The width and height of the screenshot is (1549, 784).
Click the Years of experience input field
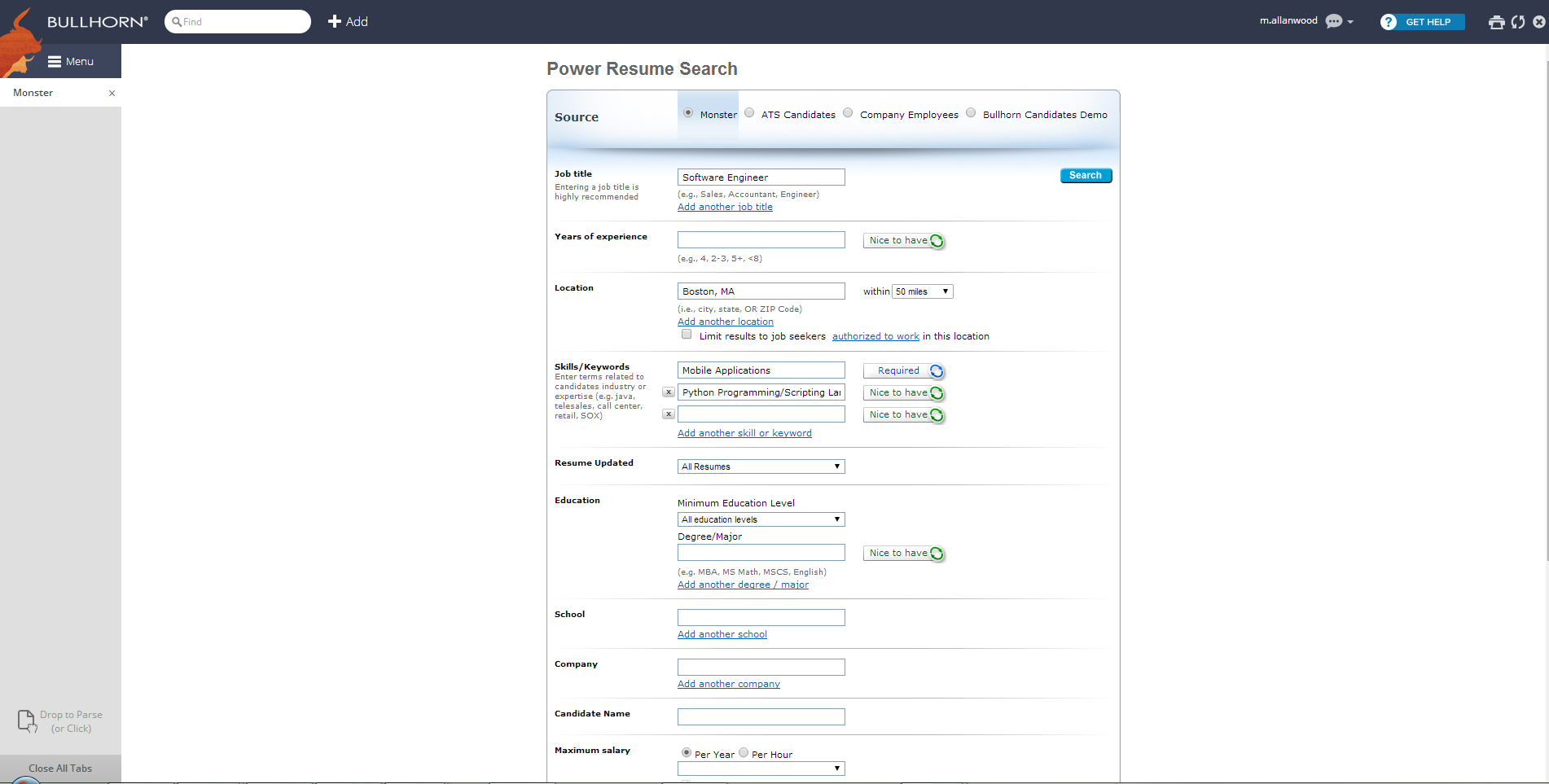click(x=761, y=239)
